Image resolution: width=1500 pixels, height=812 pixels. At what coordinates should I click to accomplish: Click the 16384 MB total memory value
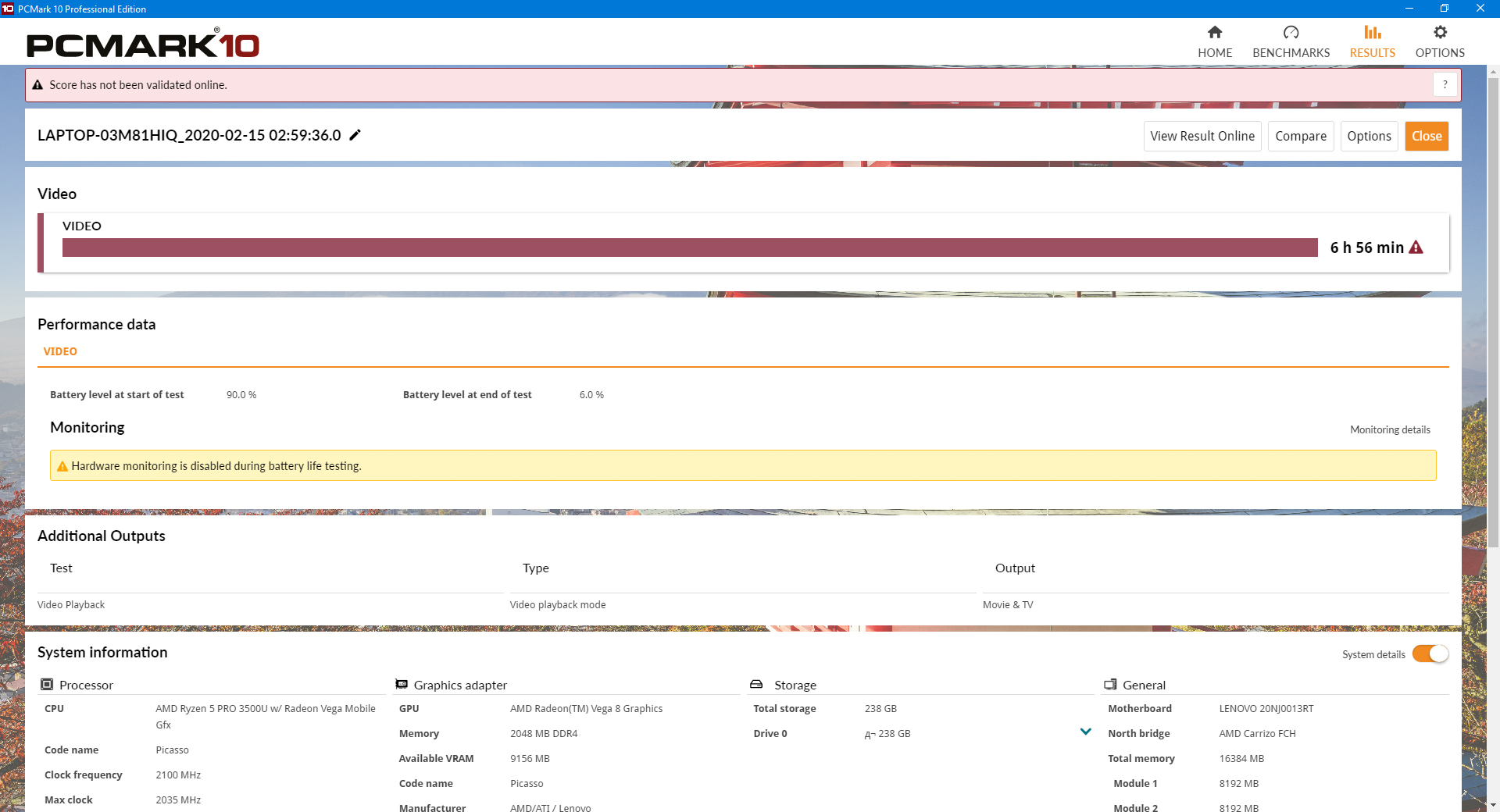pyautogui.click(x=1241, y=759)
